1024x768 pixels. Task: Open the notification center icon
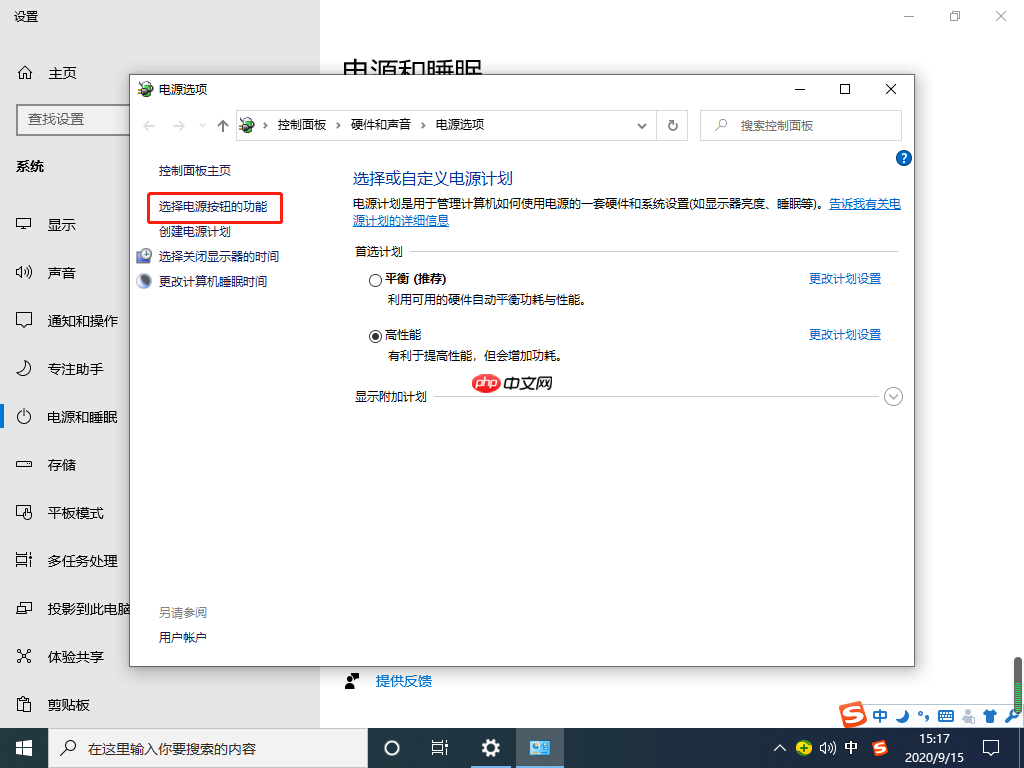[990, 747]
